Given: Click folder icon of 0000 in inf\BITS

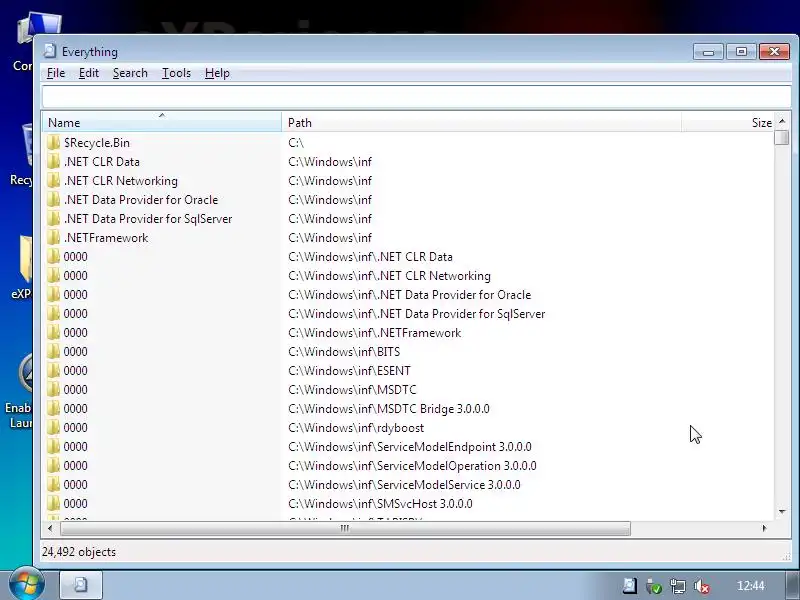Looking at the screenshot, I should [x=53, y=352].
